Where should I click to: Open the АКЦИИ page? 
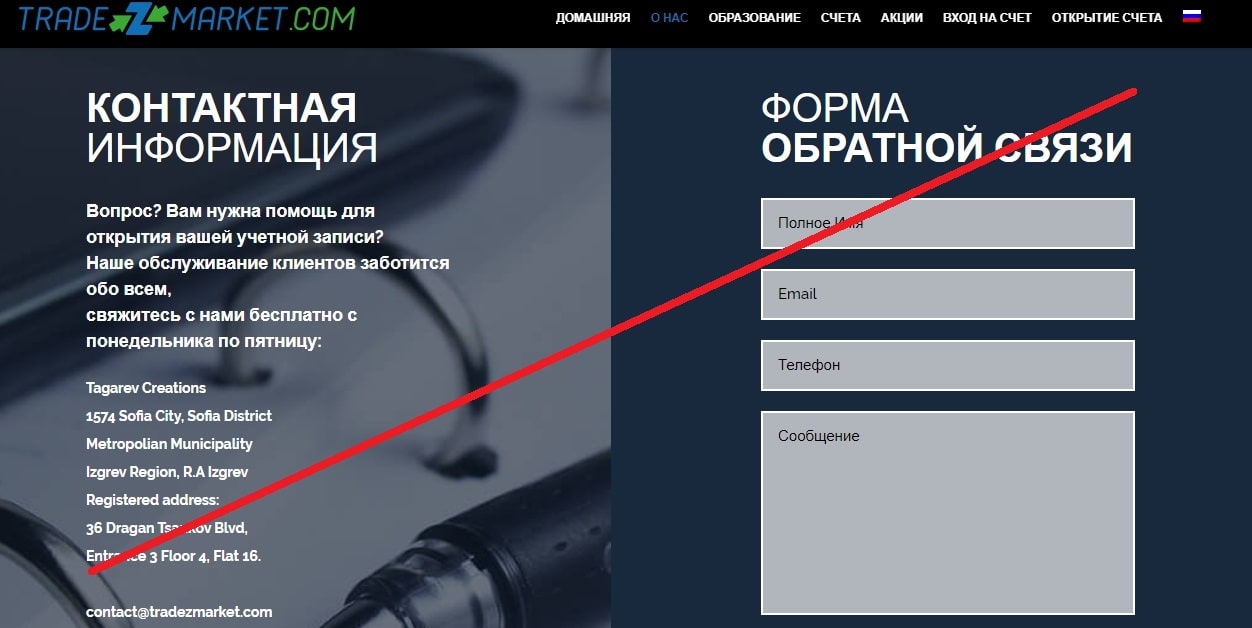coord(902,18)
